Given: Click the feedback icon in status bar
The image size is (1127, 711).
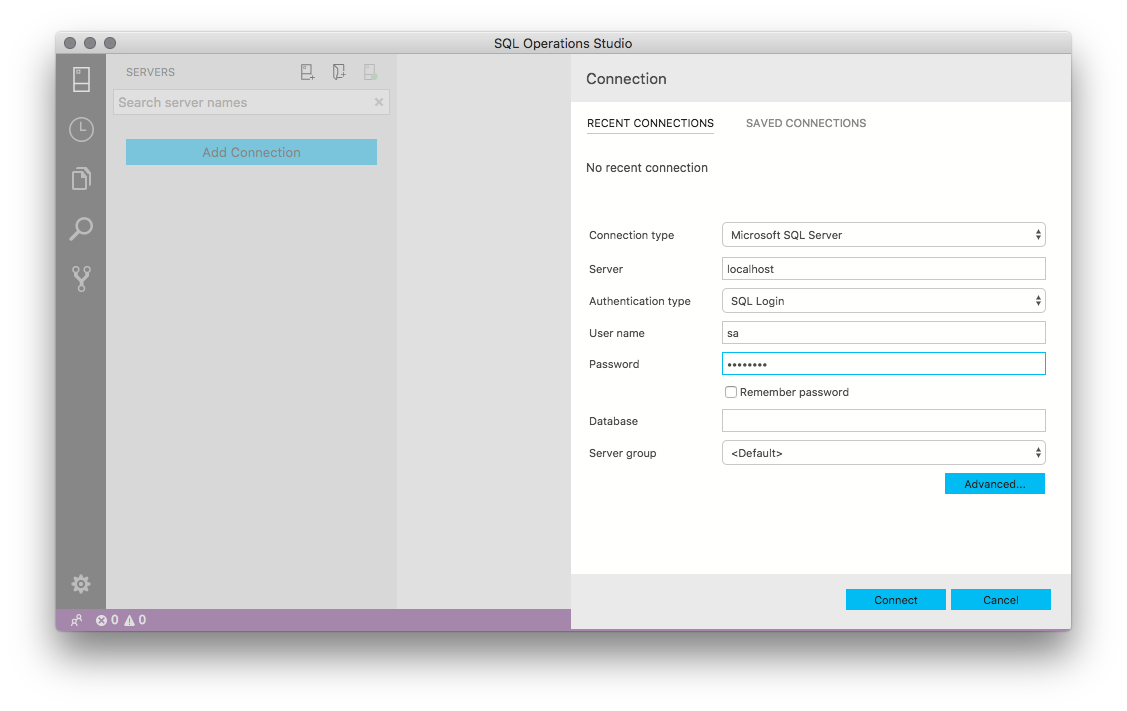Looking at the screenshot, I should pos(76,620).
